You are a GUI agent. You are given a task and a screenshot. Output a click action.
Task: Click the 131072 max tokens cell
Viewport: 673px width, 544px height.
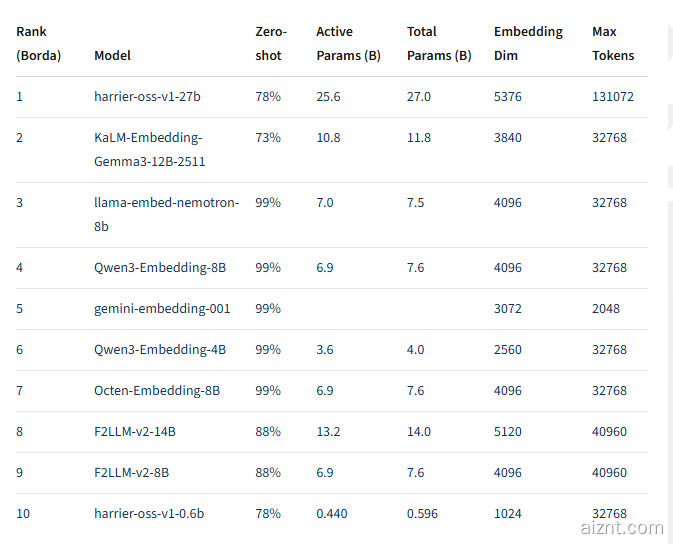point(613,97)
